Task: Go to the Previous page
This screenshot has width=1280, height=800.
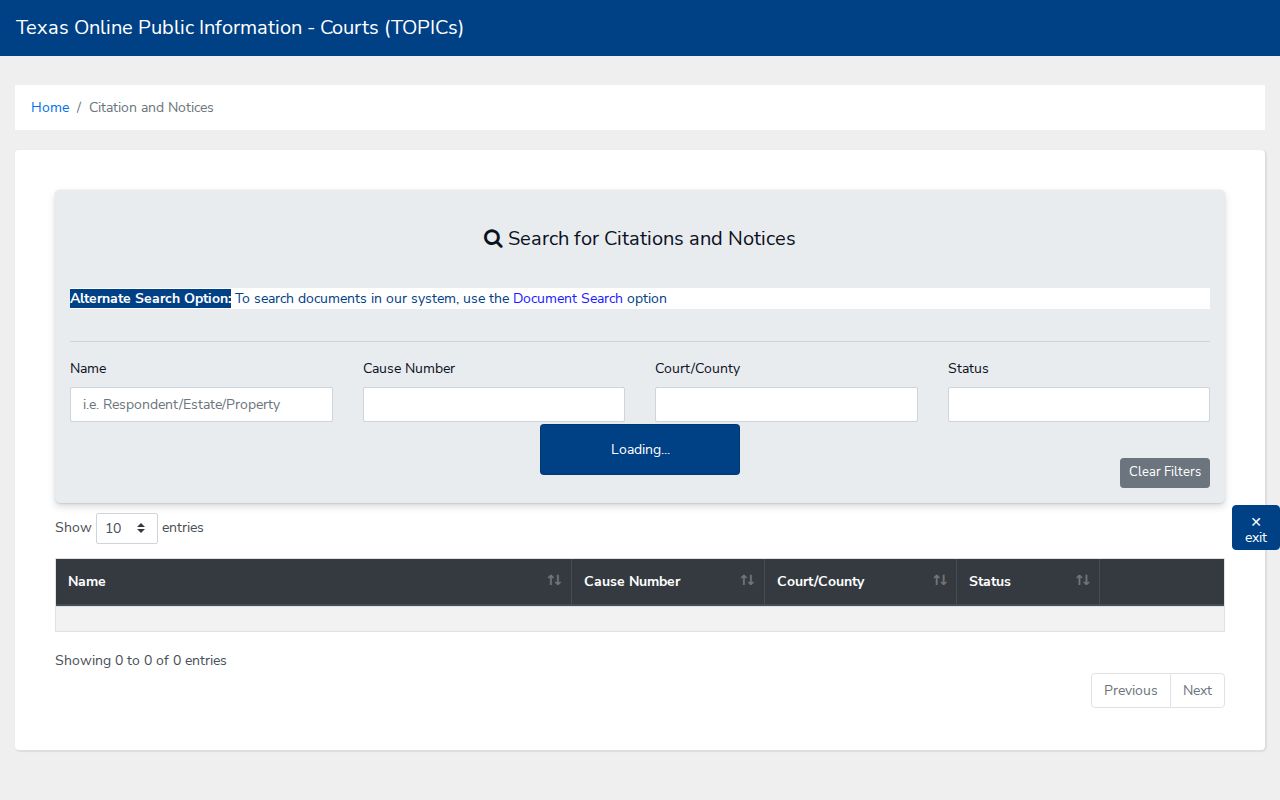Action: [x=1131, y=691]
